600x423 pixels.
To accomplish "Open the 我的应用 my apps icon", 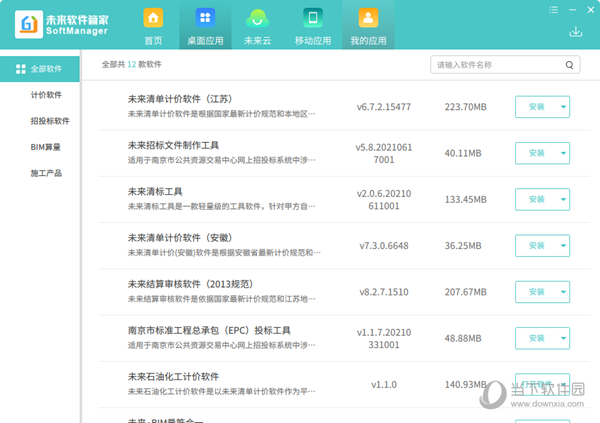I will [x=367, y=26].
